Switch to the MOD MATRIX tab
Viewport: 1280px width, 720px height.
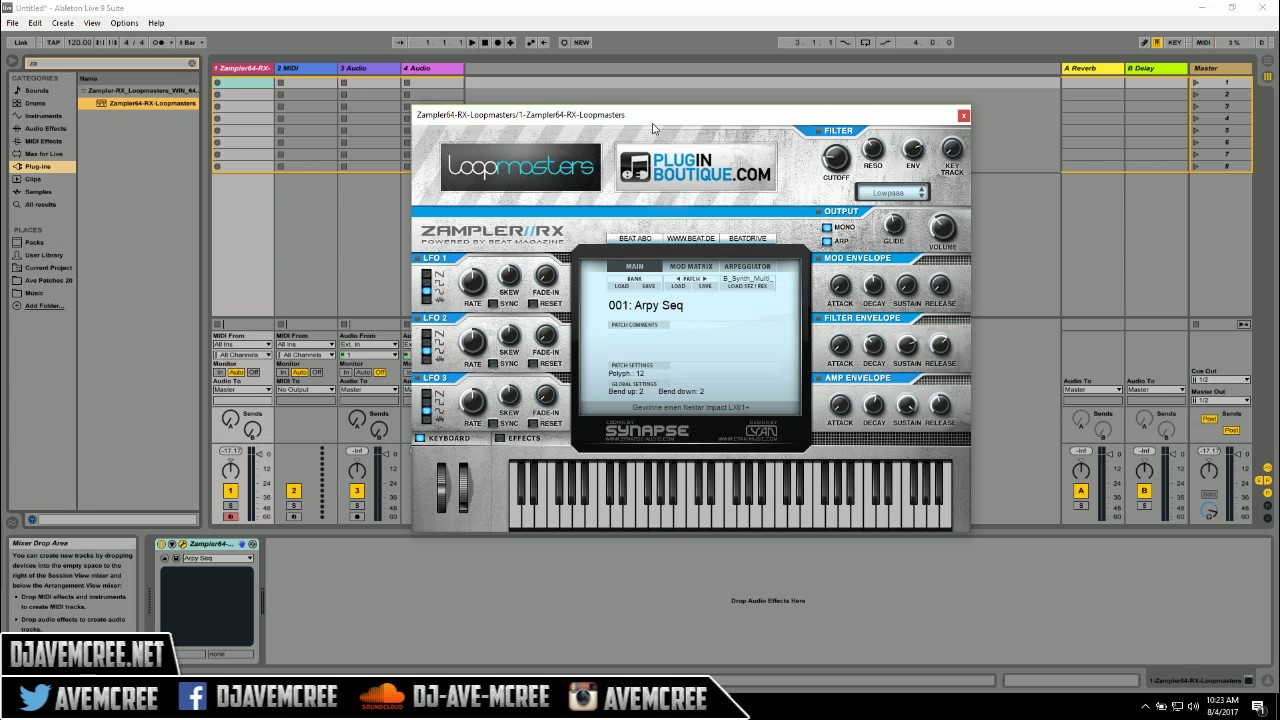click(x=691, y=267)
